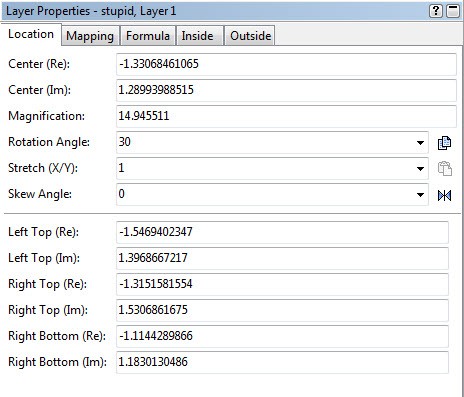Click the Right Top (Im) field
Viewport: 464px width, 397px height.
click(x=282, y=310)
